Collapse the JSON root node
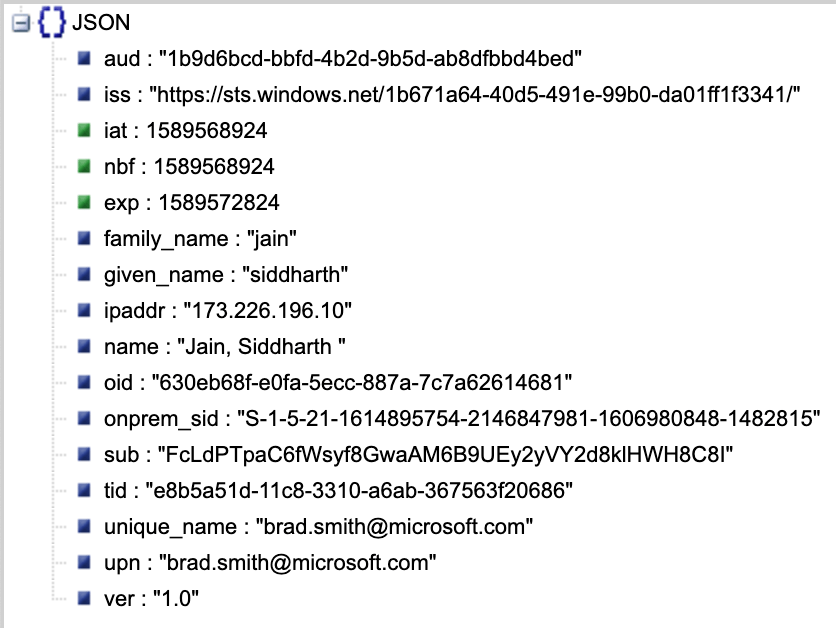 tap(19, 24)
